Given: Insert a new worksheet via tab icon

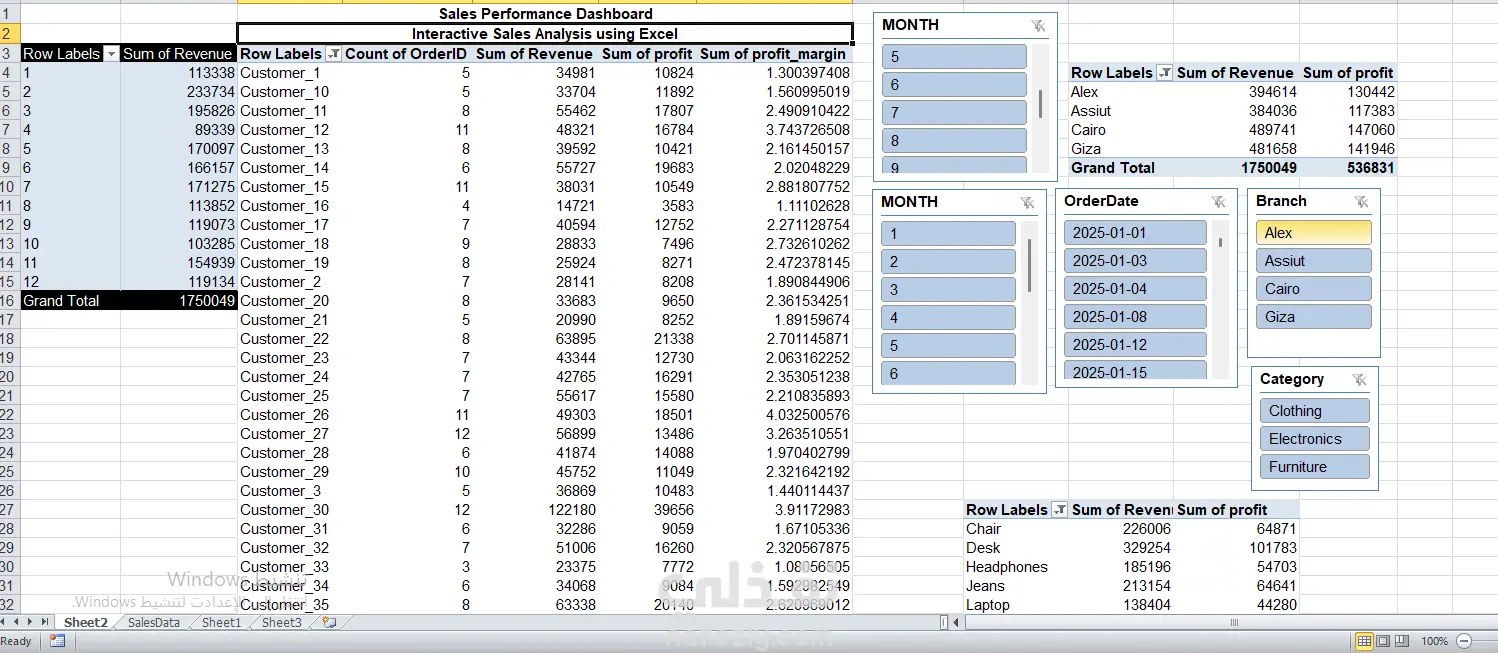Looking at the screenshot, I should click(329, 622).
